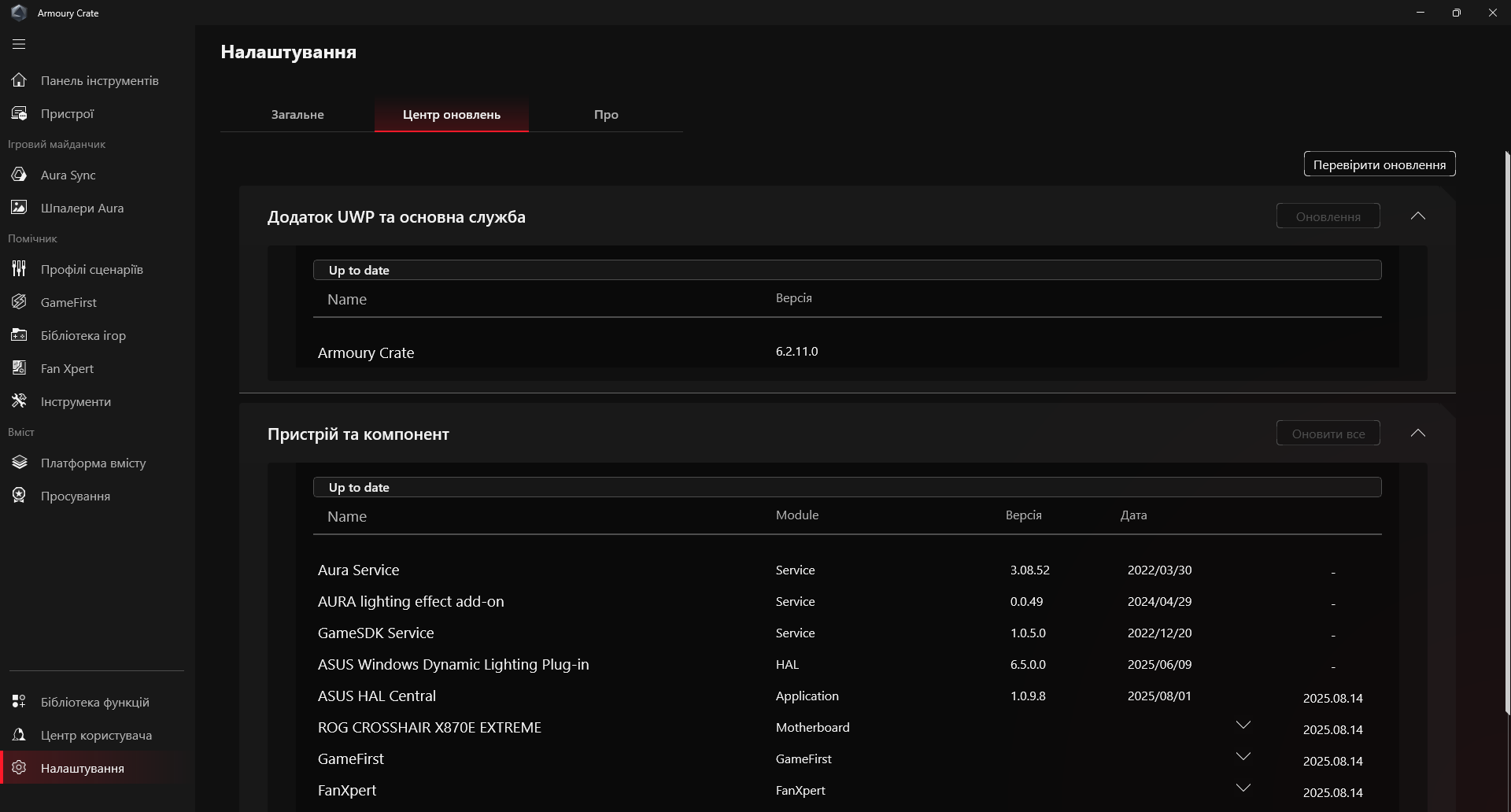Click the Up to date status bar under Пристрій та компонент

(x=847, y=487)
